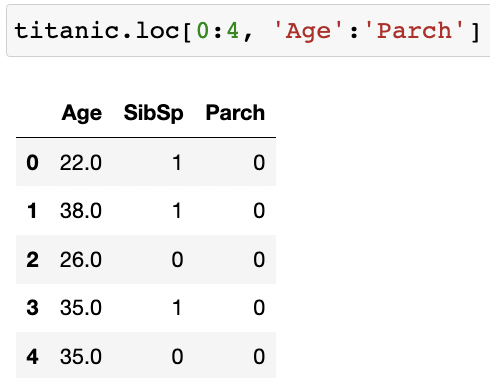Select Age value 35.0 in row 3
Viewport: 490px width, 378px height.
tap(81, 308)
